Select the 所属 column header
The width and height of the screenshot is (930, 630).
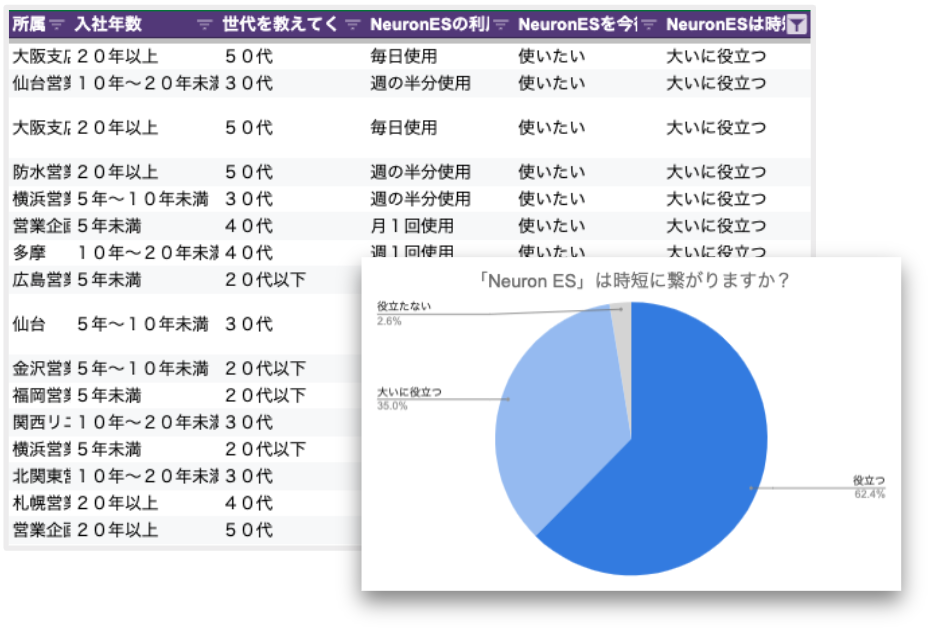coord(29,24)
